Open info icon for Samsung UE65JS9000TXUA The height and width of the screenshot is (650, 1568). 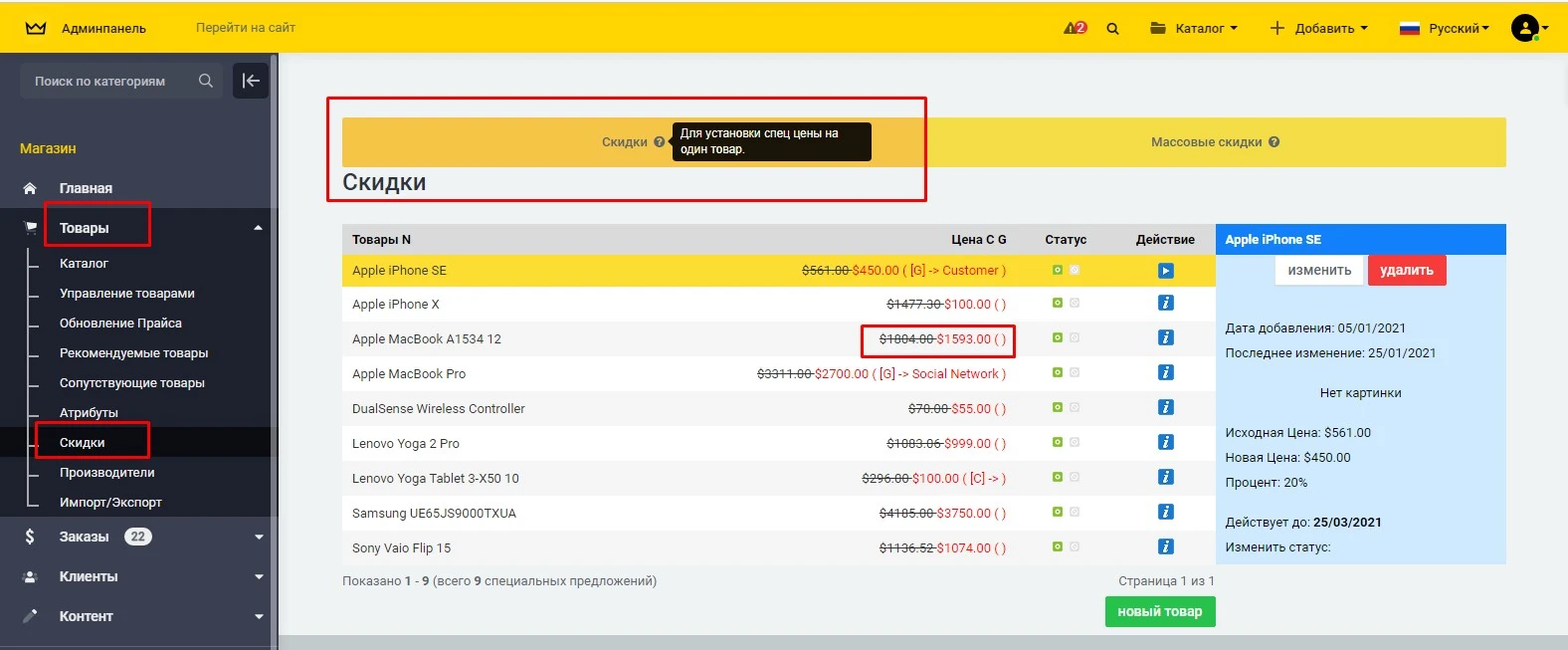click(x=1165, y=512)
